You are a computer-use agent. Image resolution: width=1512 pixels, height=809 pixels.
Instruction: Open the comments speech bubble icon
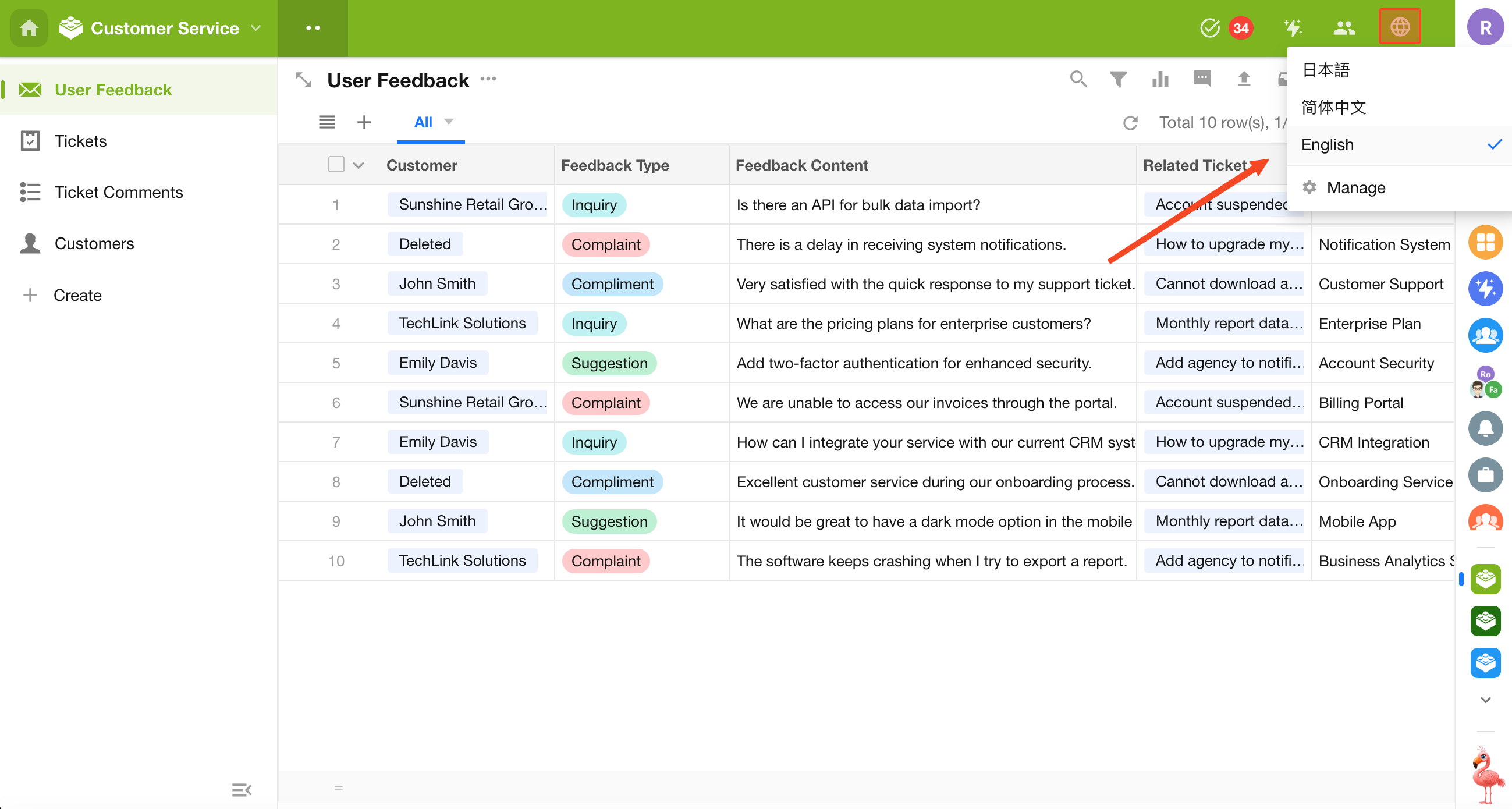(1201, 79)
